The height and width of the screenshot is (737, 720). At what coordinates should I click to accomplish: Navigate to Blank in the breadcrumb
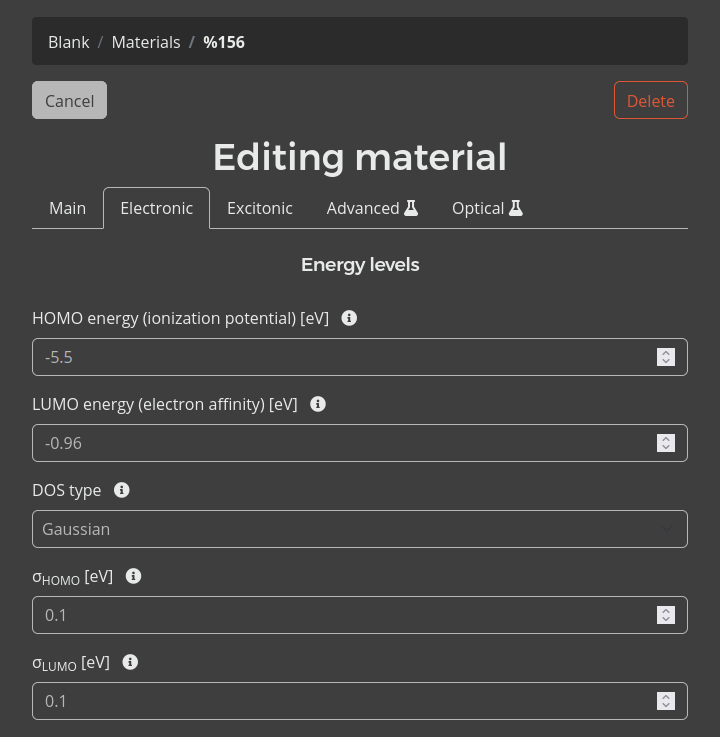69,42
